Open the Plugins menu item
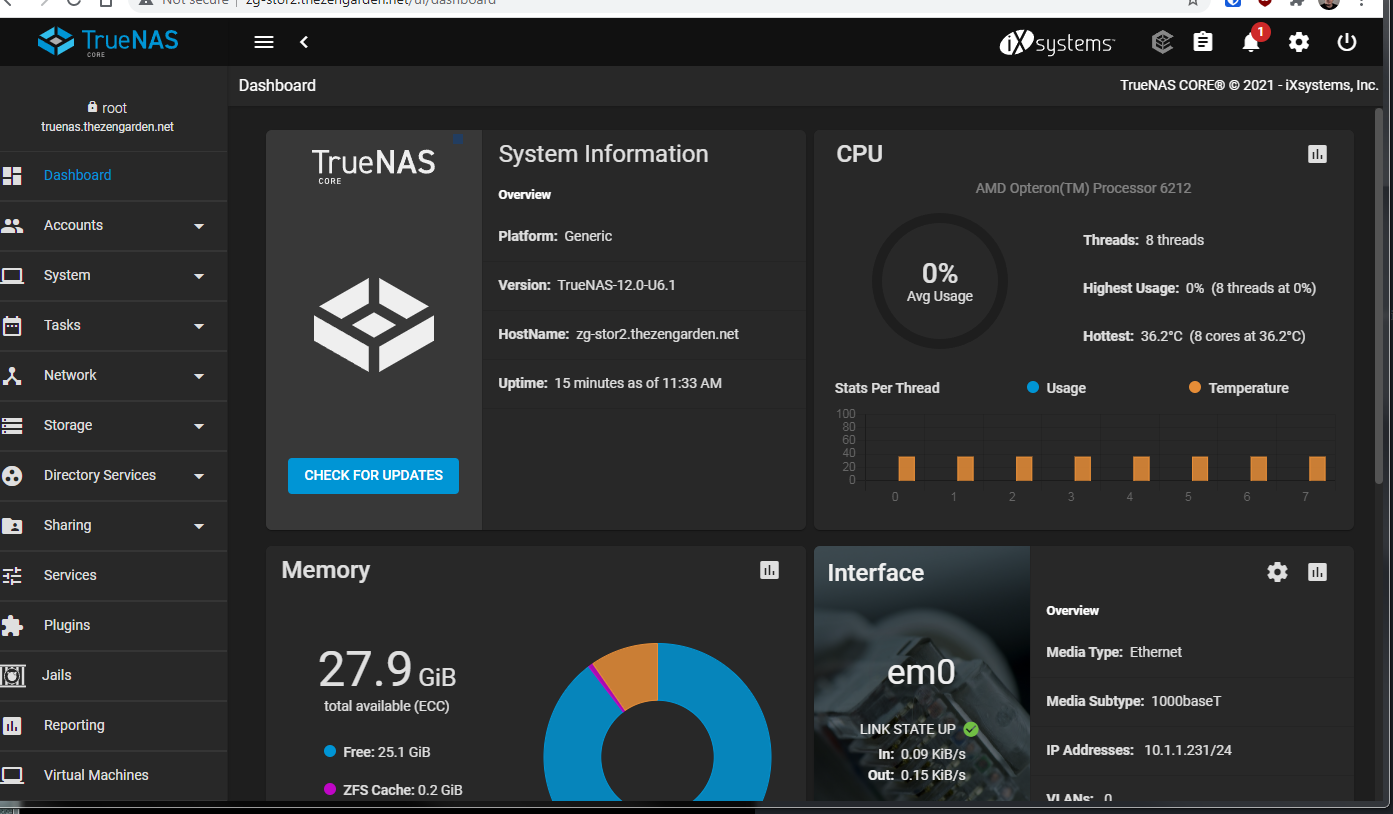Image resolution: width=1393 pixels, height=814 pixels. (x=113, y=625)
